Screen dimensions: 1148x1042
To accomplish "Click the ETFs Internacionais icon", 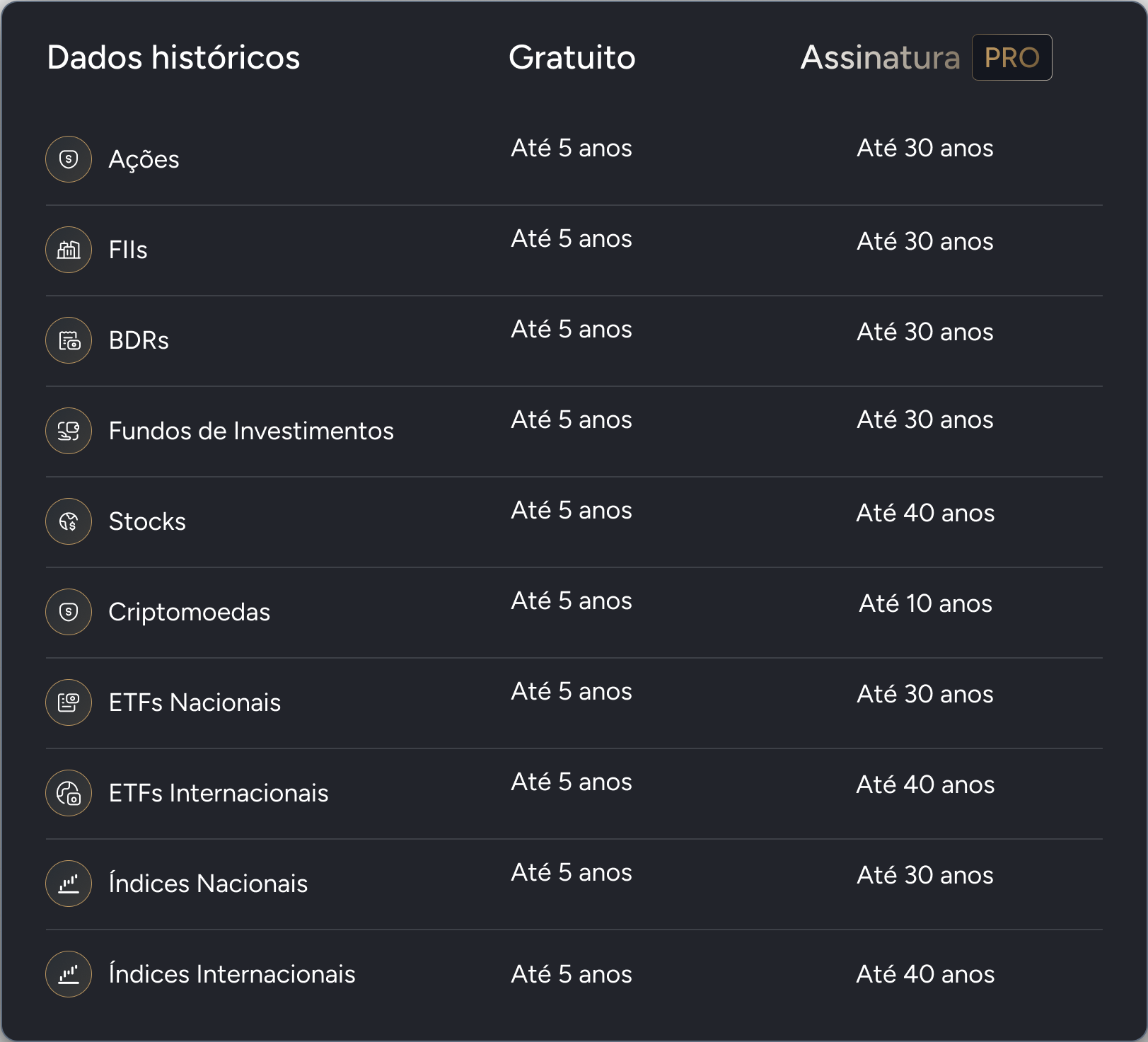I will point(69,793).
